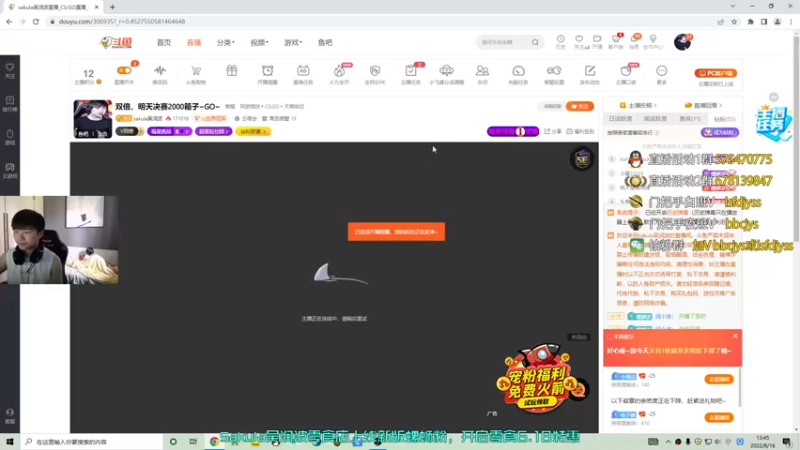The height and width of the screenshot is (450, 800).
Task: Switch to the 周活跃度 tab
Action: point(655,118)
